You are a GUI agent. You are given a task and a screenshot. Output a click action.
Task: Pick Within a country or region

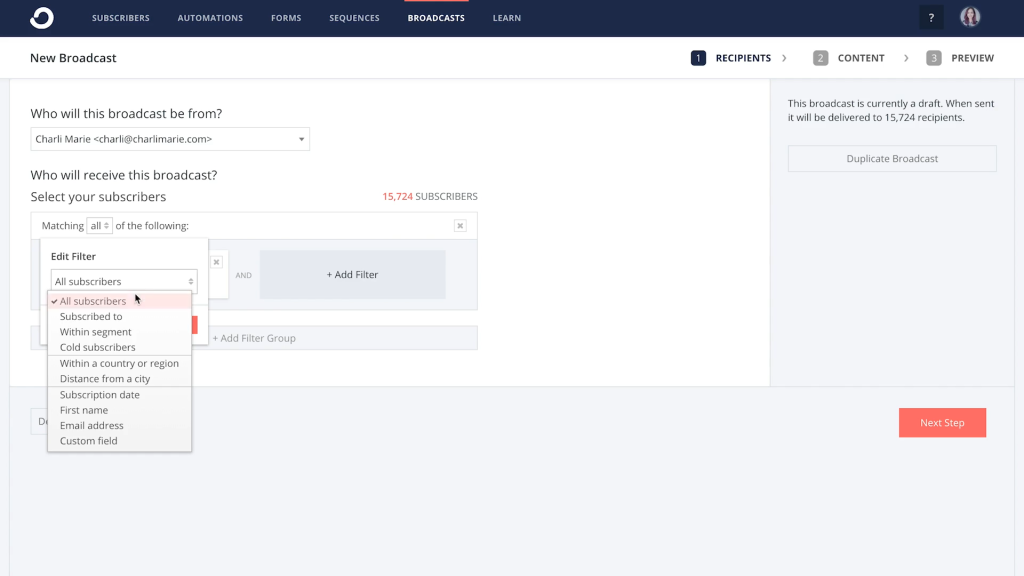[x=119, y=364]
